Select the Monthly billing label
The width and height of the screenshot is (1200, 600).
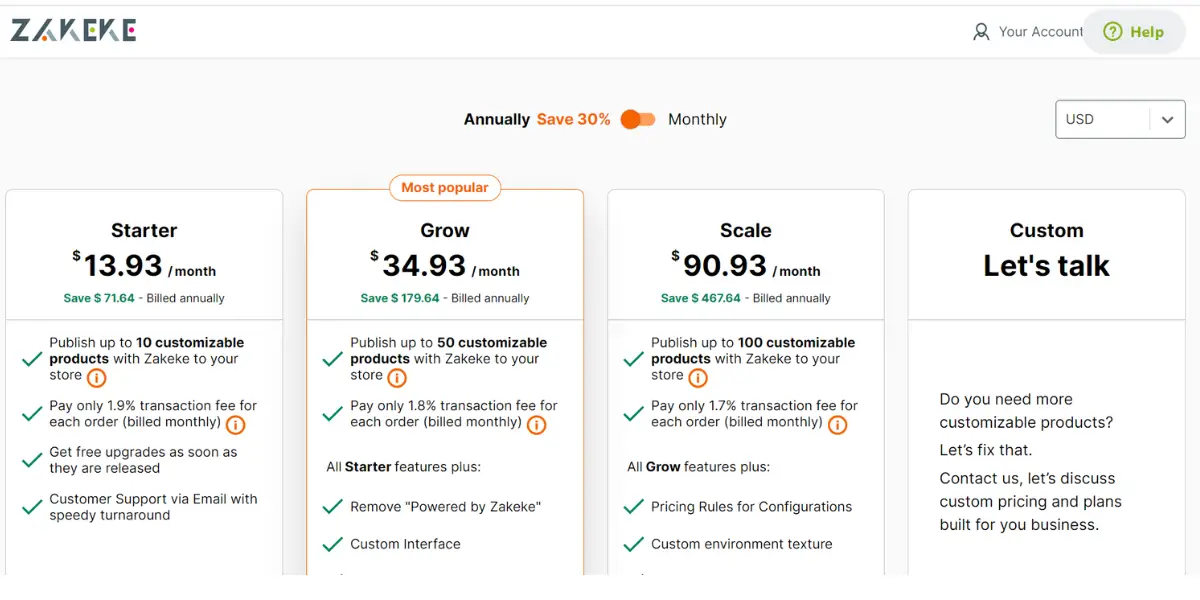pyautogui.click(x=697, y=119)
